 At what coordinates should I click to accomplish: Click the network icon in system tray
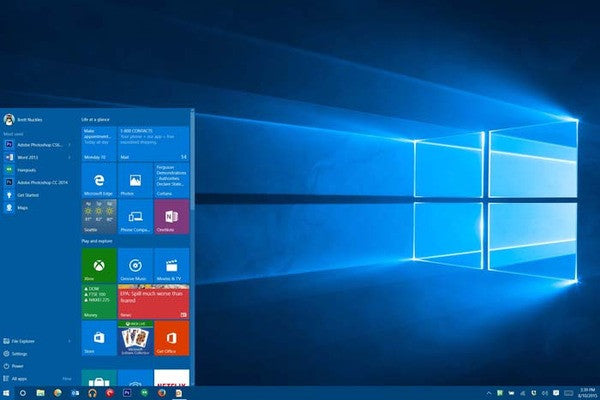(523, 393)
